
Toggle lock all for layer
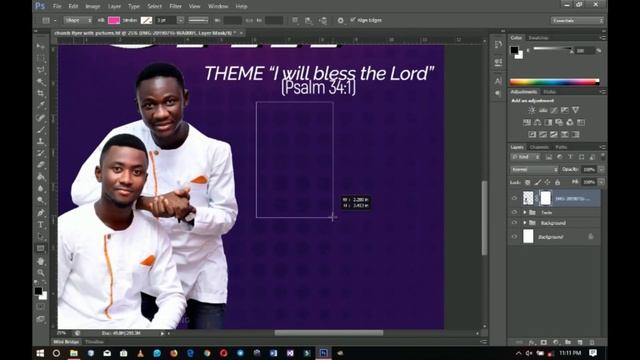(557, 182)
